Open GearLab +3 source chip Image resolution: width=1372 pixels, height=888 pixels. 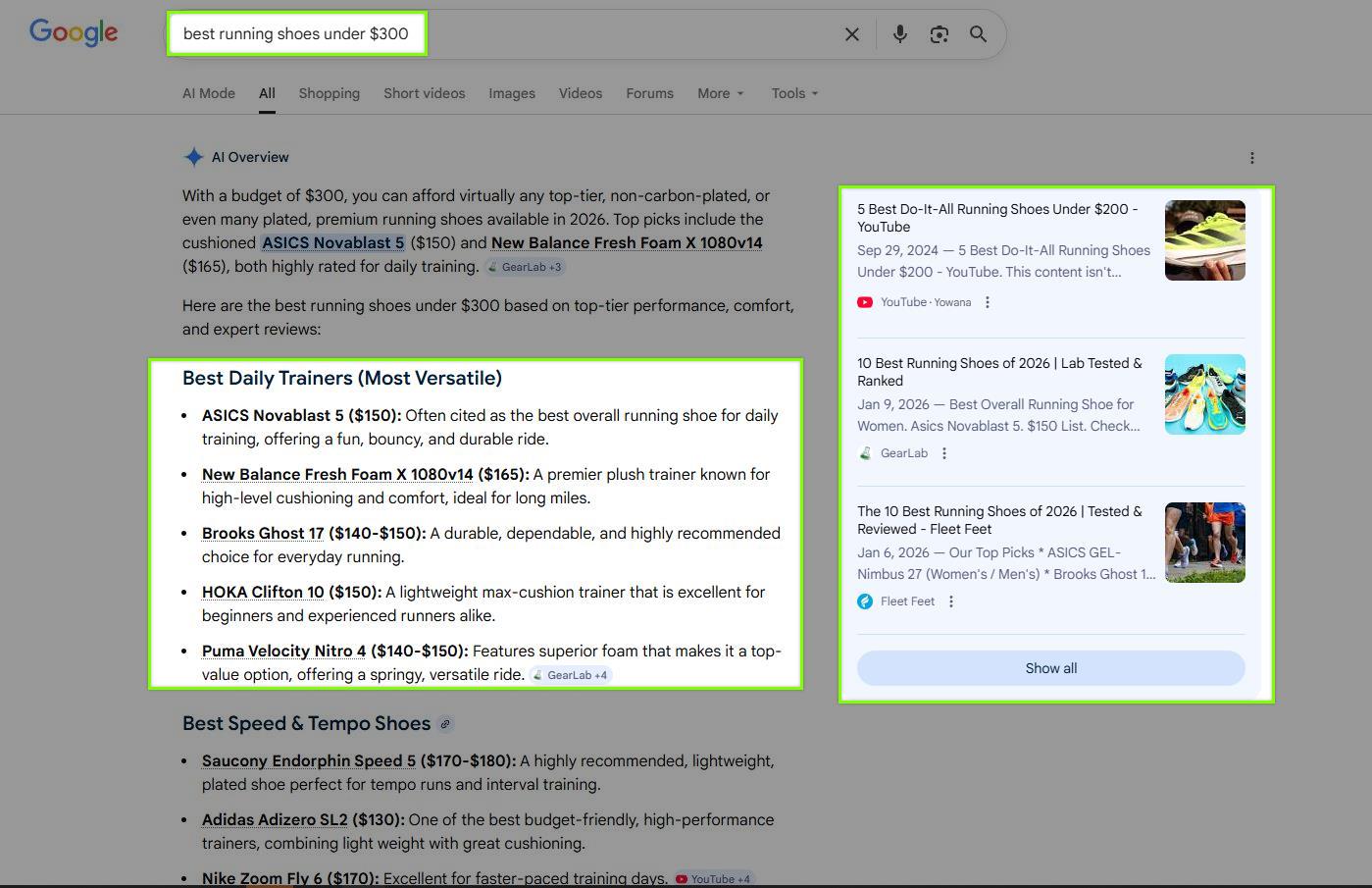pos(526,267)
